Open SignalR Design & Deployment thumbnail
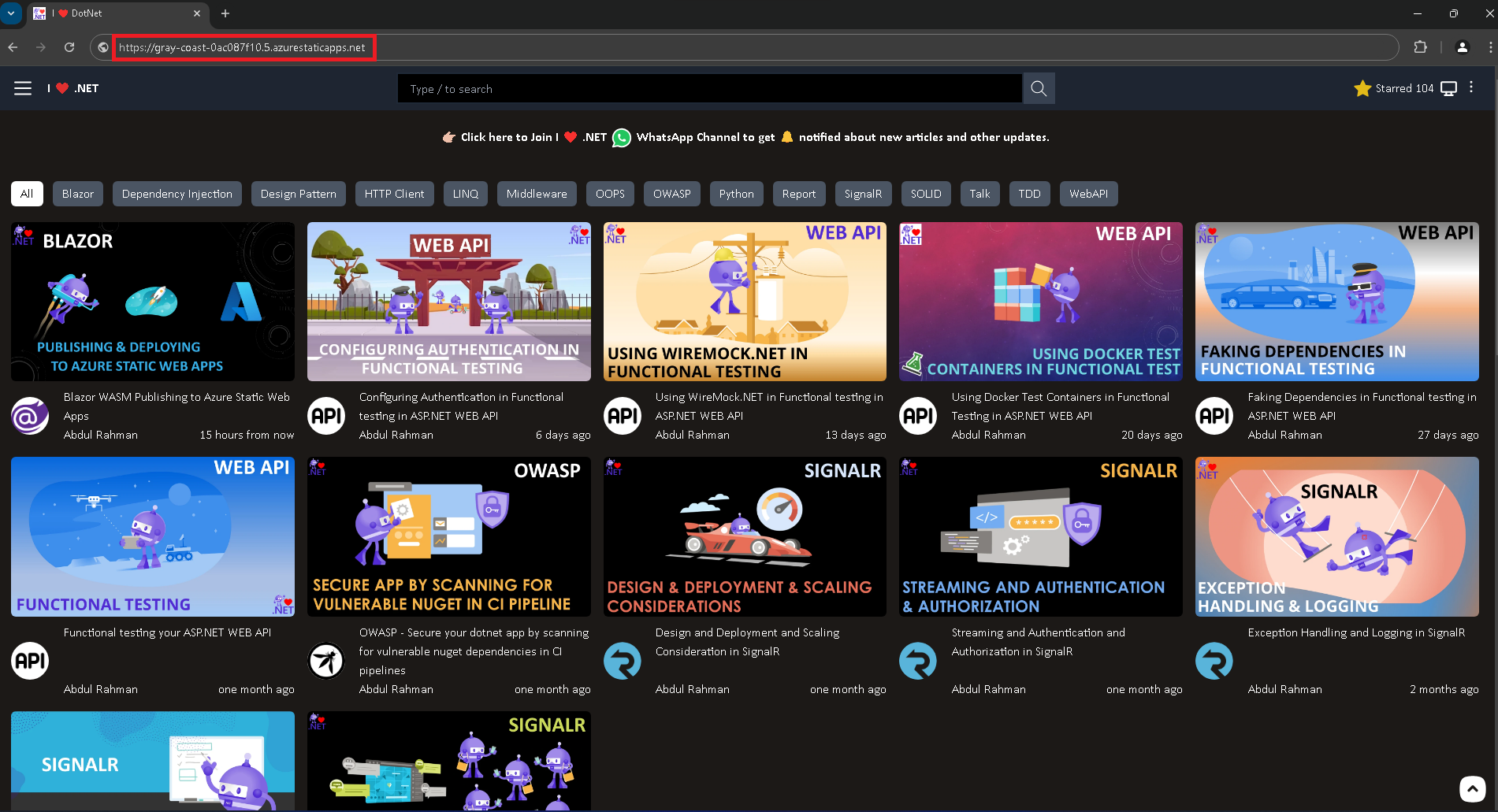Screen dimensions: 1498x812 point(745,536)
